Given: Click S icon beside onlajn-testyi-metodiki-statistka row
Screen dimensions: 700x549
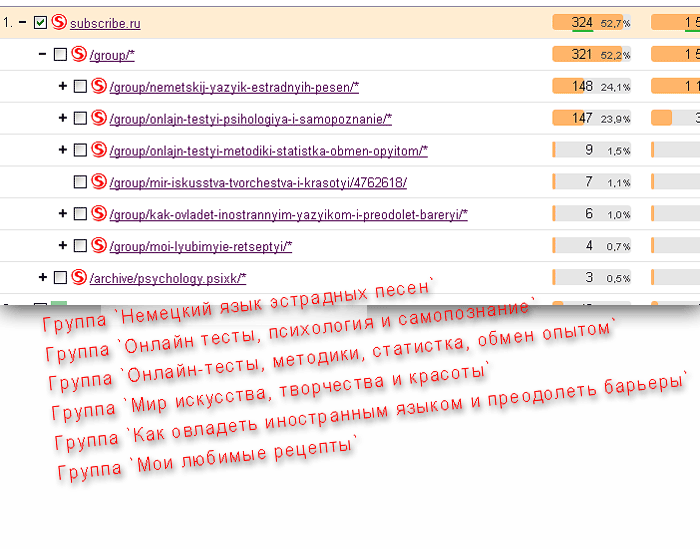Looking at the screenshot, I should 99,150.
